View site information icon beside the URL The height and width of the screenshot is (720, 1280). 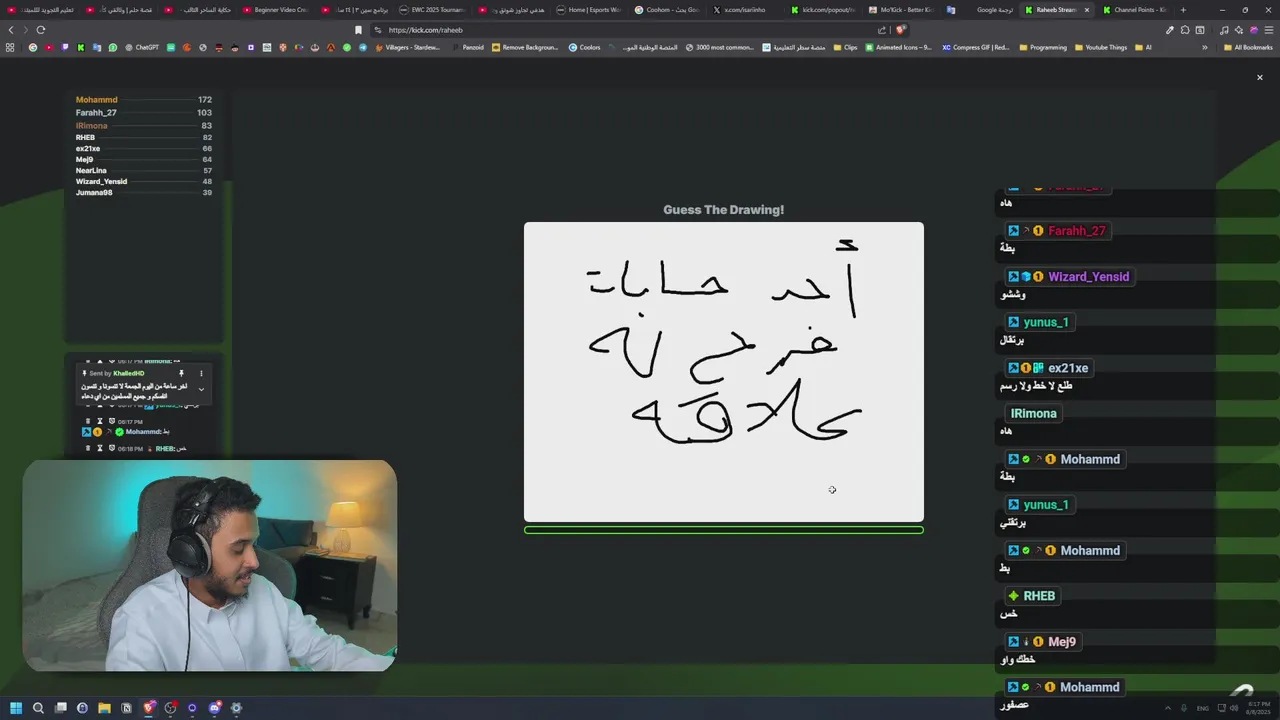[378, 30]
